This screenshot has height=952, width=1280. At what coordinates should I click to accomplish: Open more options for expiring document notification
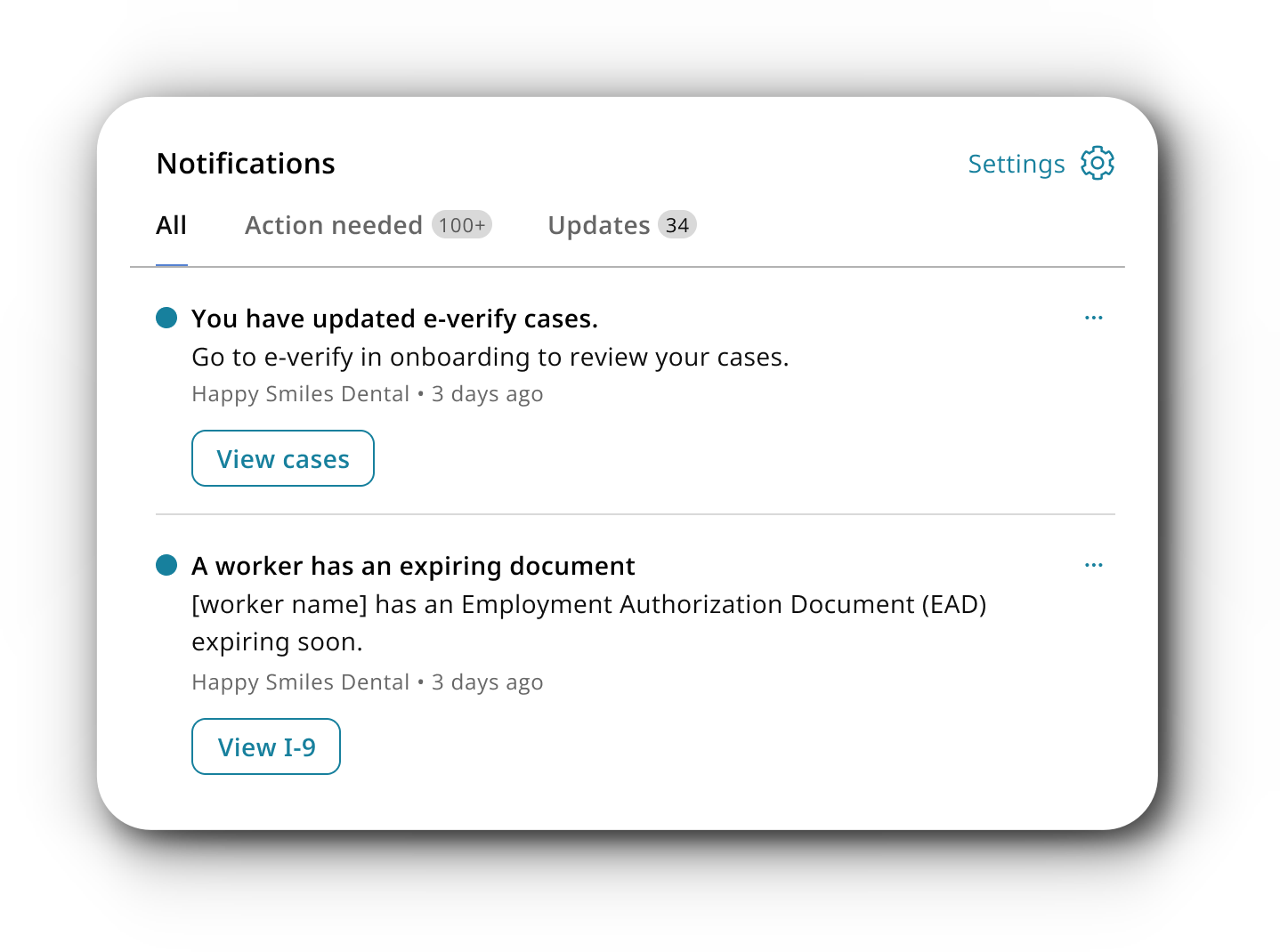(1094, 565)
